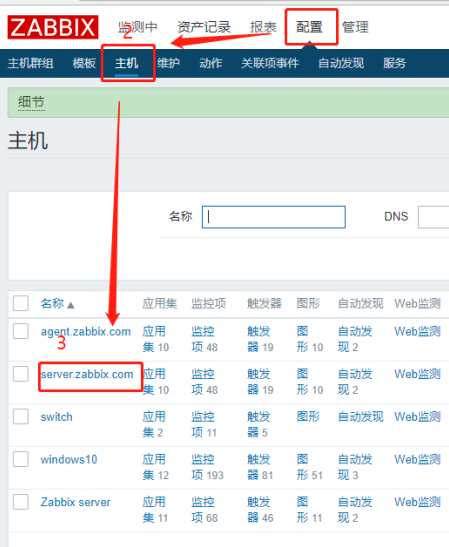
Task: Open 触发器 19 for server.zabbix.com
Action: [260, 382]
